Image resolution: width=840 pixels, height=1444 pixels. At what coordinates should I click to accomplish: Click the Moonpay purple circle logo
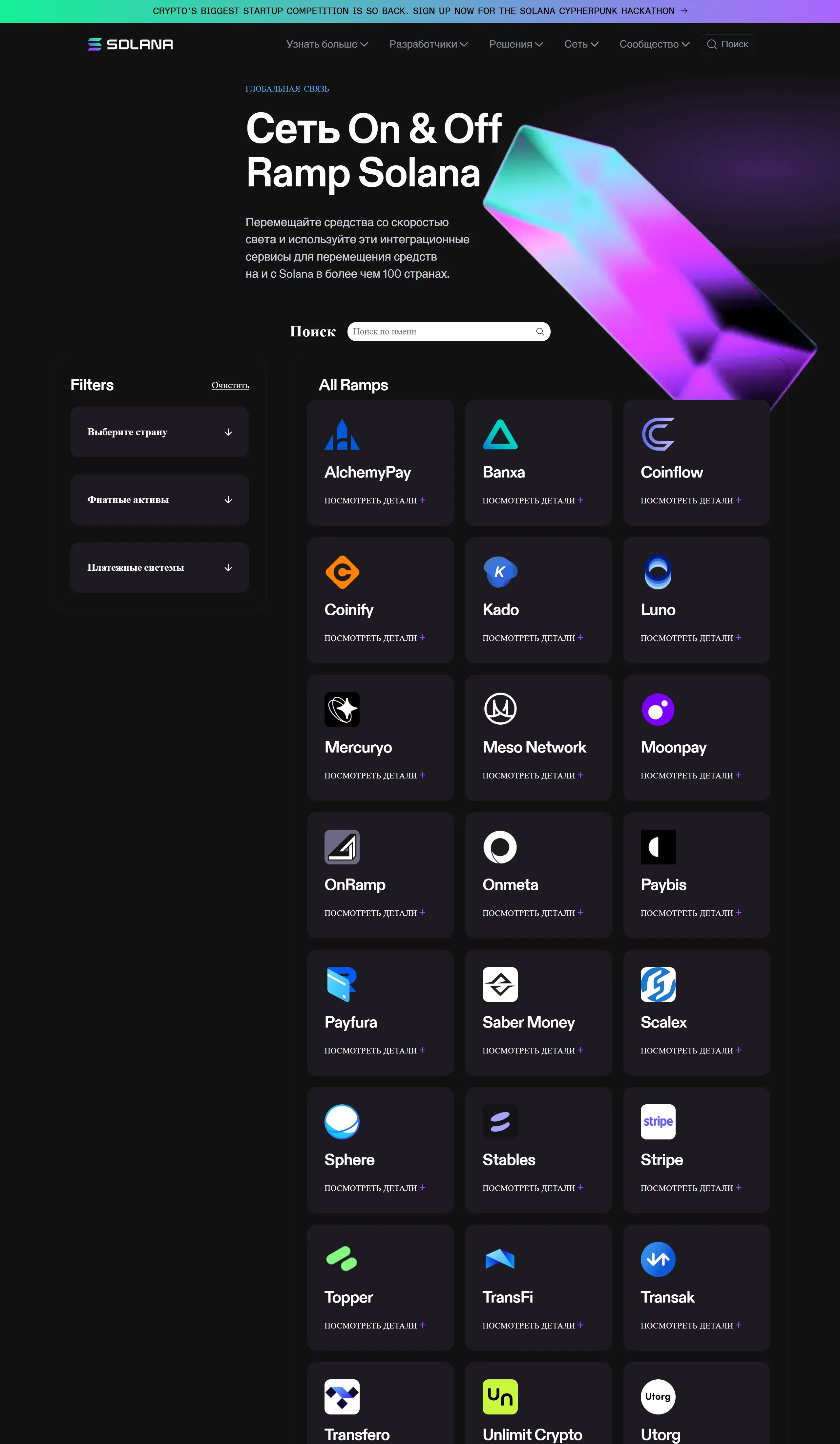[x=658, y=710]
